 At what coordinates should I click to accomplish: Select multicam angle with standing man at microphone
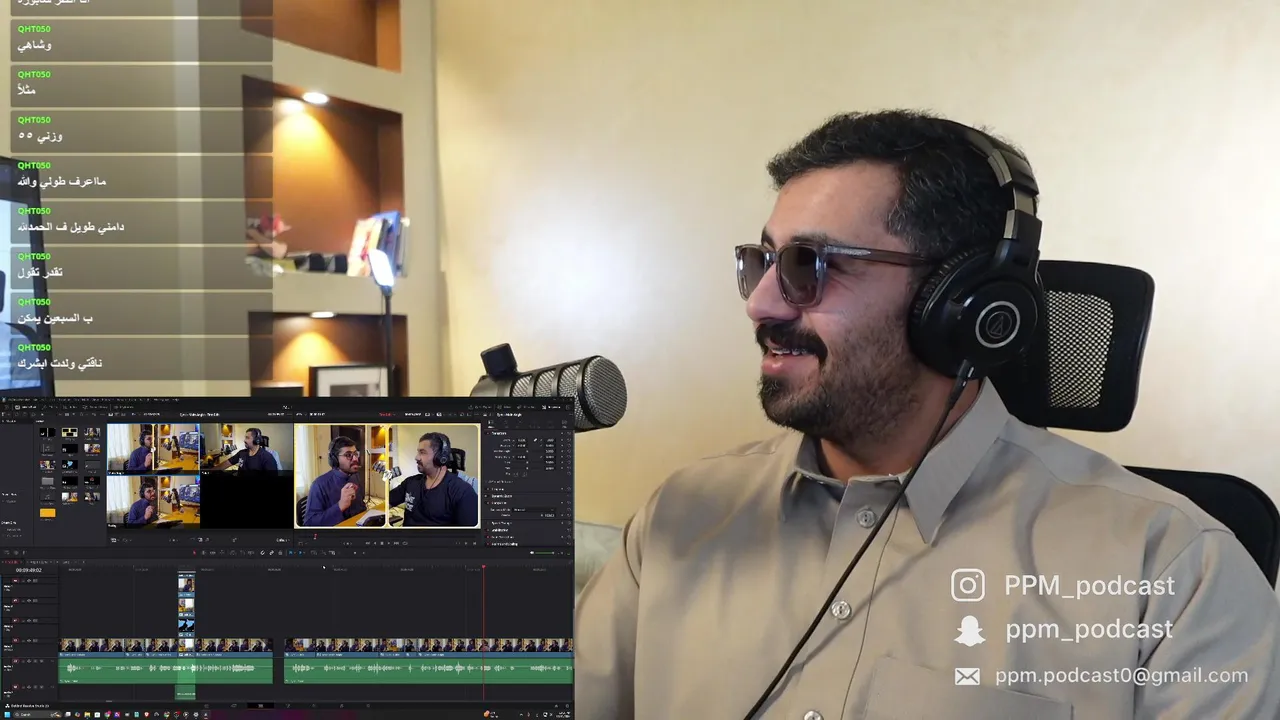point(153,448)
